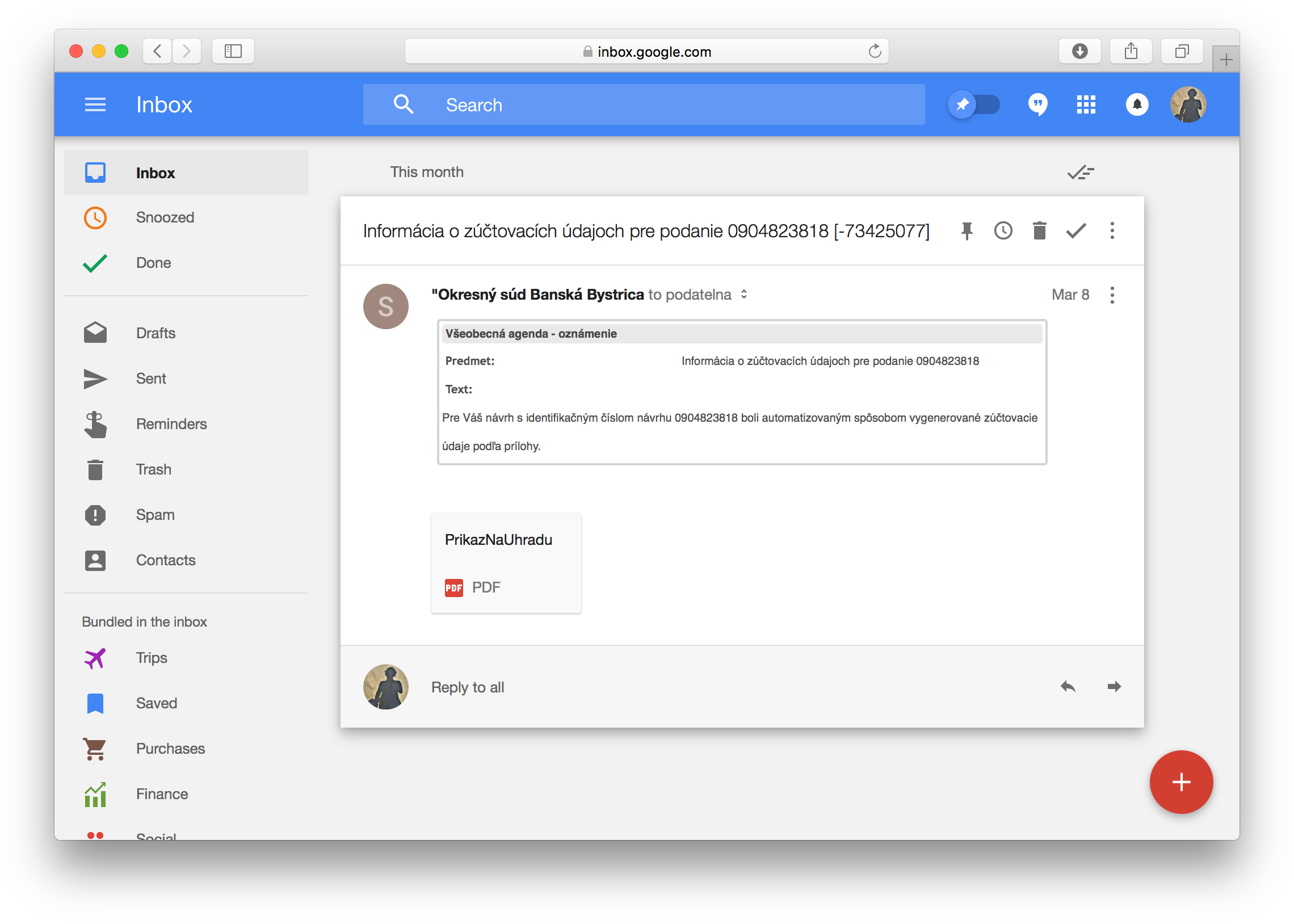Pin this email with the pin icon
The width and height of the screenshot is (1294, 924).
pyautogui.click(x=967, y=231)
